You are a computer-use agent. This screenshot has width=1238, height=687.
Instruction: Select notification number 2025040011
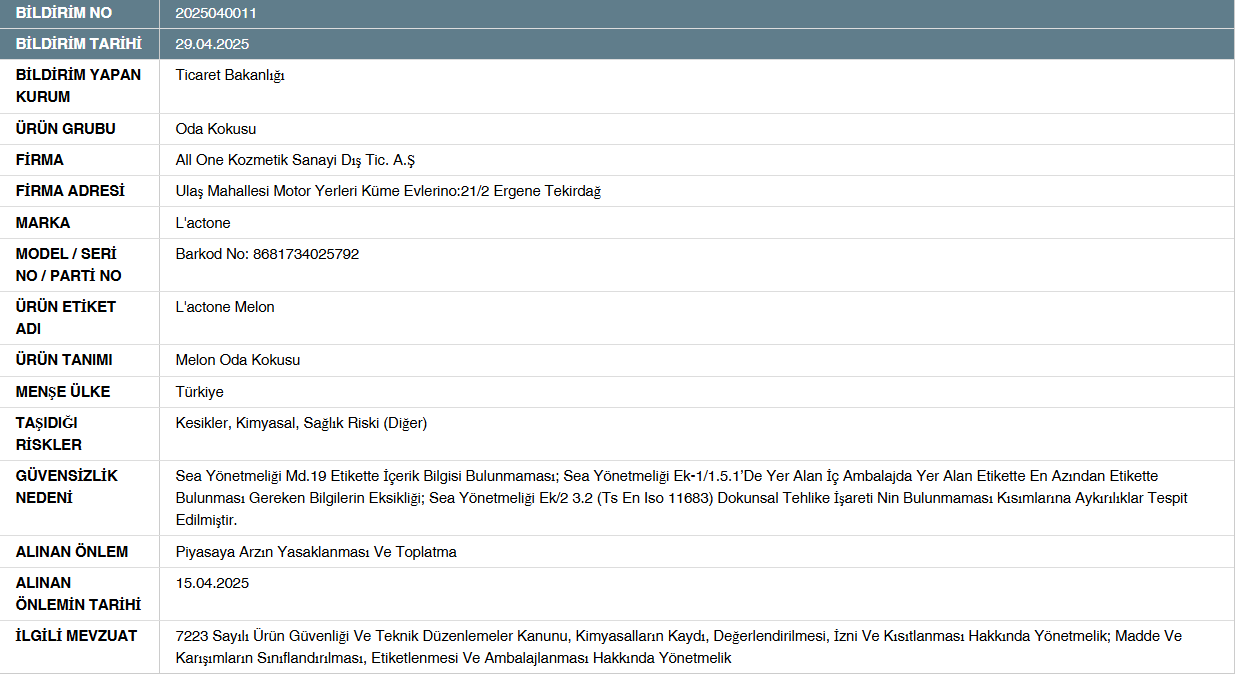pyautogui.click(x=214, y=13)
